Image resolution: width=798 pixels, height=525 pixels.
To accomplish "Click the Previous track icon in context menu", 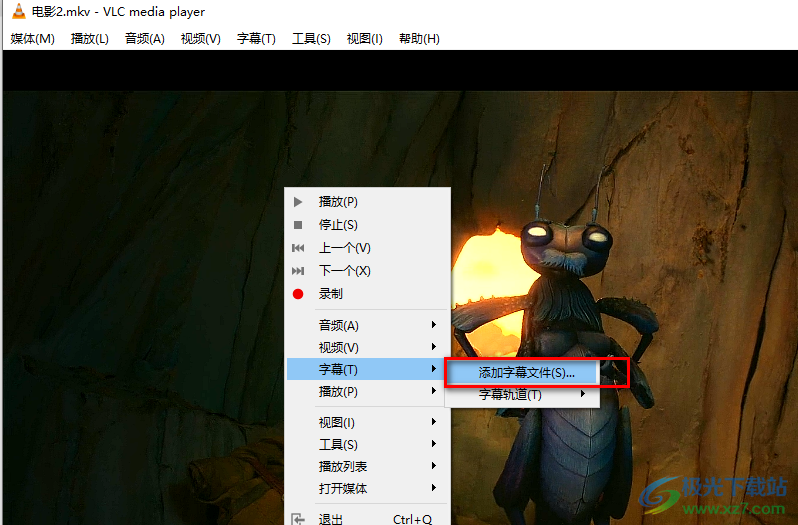I will (x=298, y=248).
